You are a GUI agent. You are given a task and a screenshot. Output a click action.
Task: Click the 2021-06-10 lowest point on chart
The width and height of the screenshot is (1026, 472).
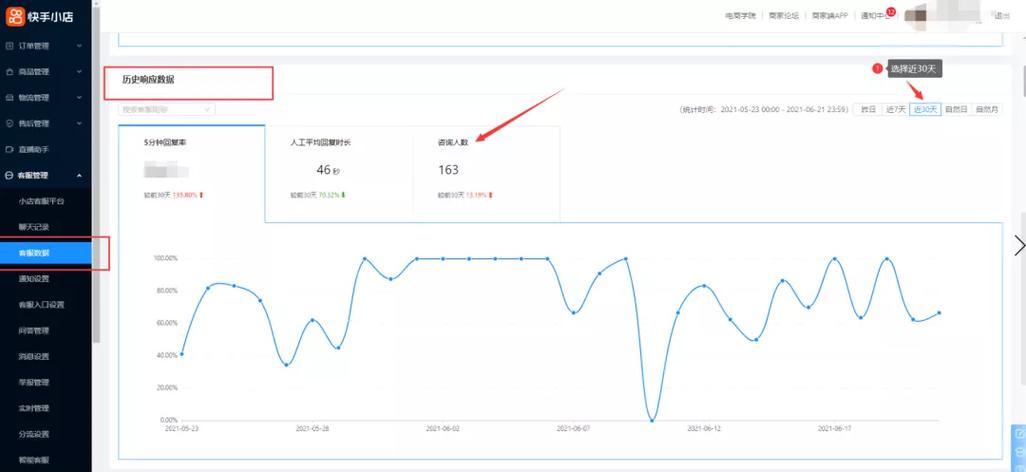651,420
